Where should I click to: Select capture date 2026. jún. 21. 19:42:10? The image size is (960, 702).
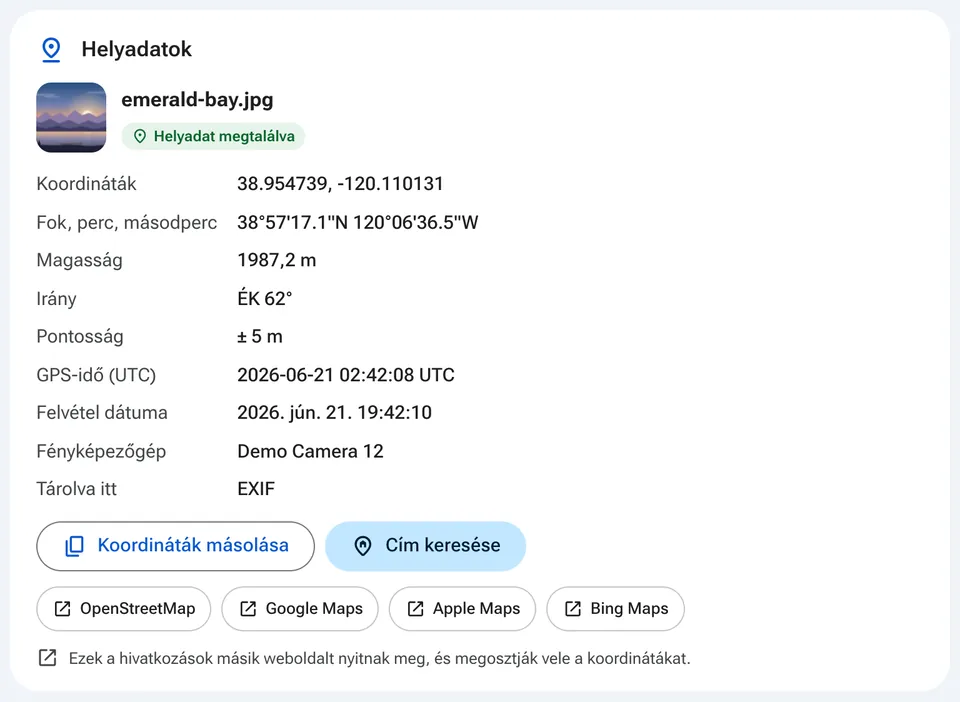(x=334, y=413)
